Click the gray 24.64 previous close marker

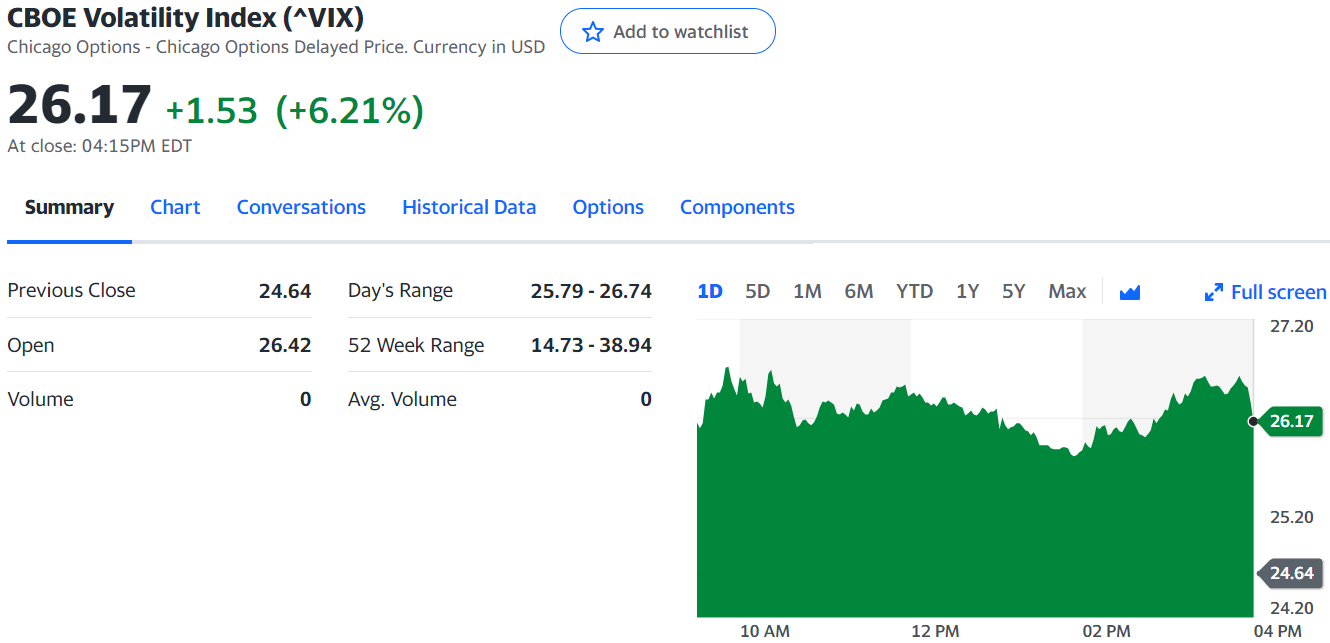click(x=1290, y=573)
